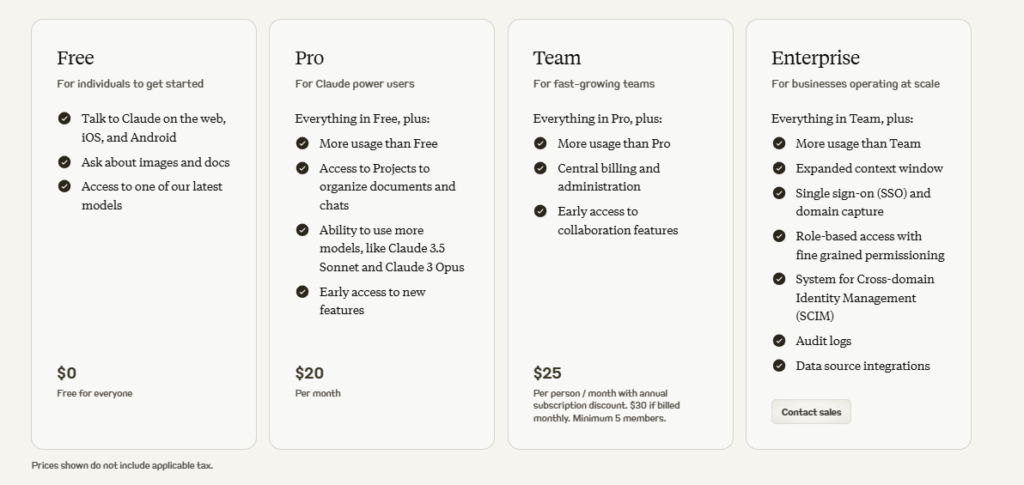Click the $0 Free price
The height and width of the screenshot is (485, 1024).
pos(67,373)
